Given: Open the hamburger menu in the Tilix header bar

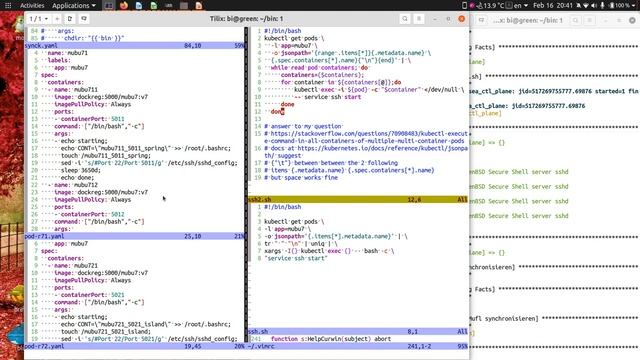Looking at the screenshot, I should tap(419, 19).
